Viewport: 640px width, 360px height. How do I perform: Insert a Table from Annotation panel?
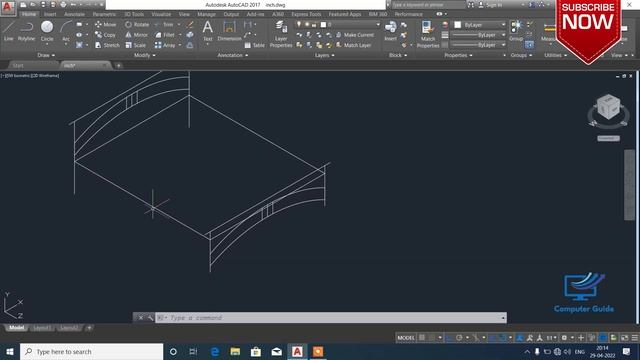(254, 45)
